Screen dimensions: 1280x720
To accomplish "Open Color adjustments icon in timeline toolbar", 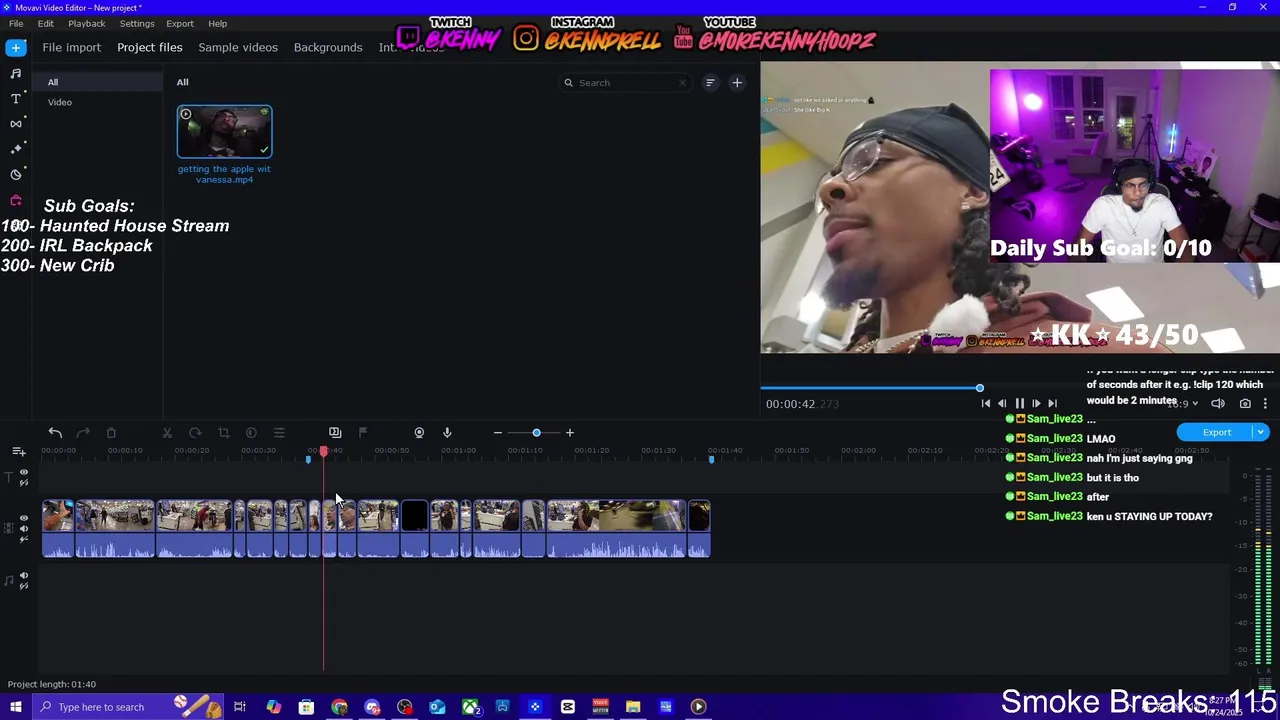I will pyautogui.click(x=251, y=433).
